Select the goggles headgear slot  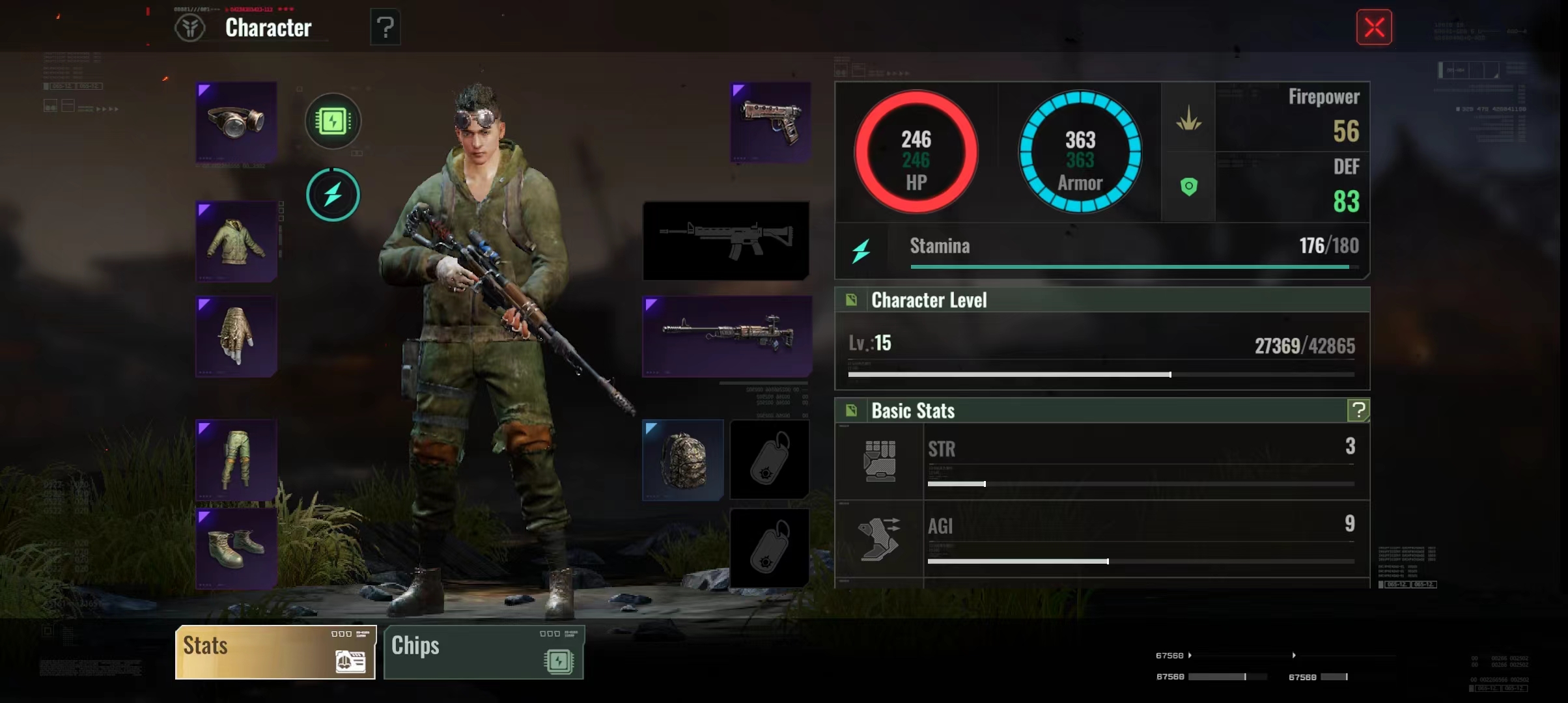pos(236,122)
